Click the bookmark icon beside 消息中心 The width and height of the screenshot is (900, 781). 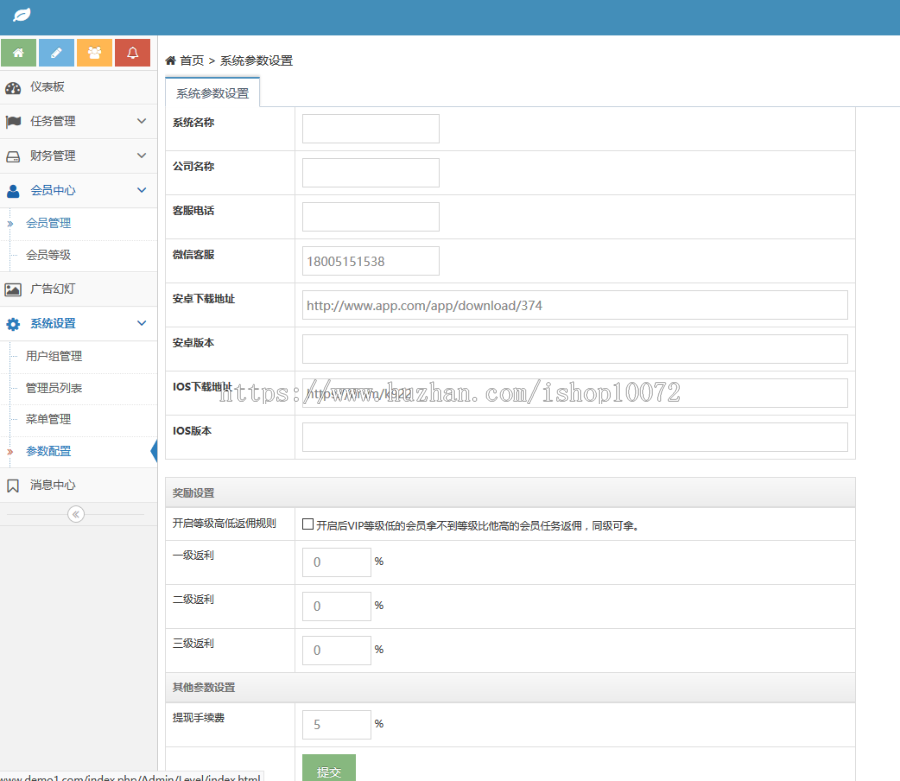[x=13, y=486]
